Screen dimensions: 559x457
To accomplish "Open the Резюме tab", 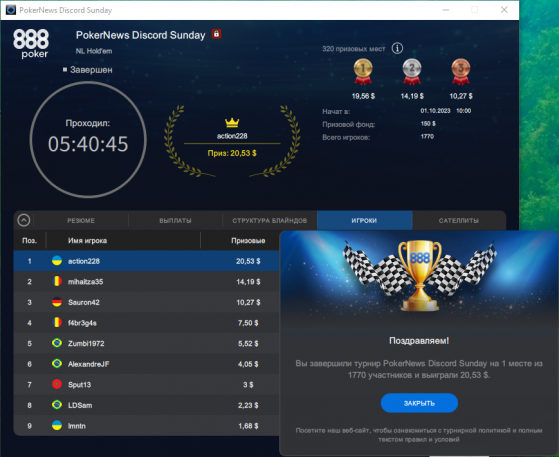I will click(x=81, y=220).
